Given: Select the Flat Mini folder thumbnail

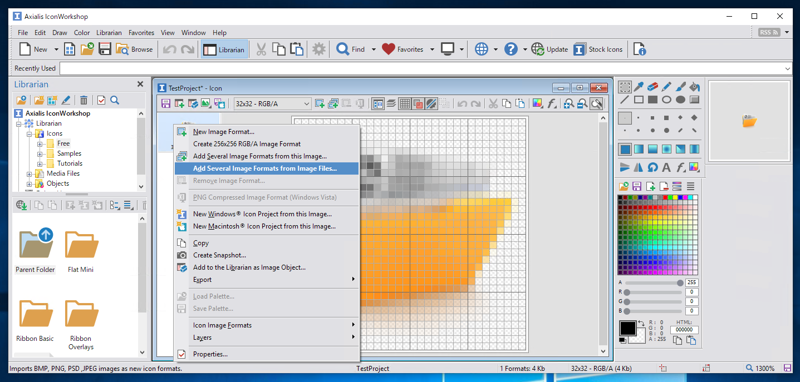Looking at the screenshot, I should point(81,250).
